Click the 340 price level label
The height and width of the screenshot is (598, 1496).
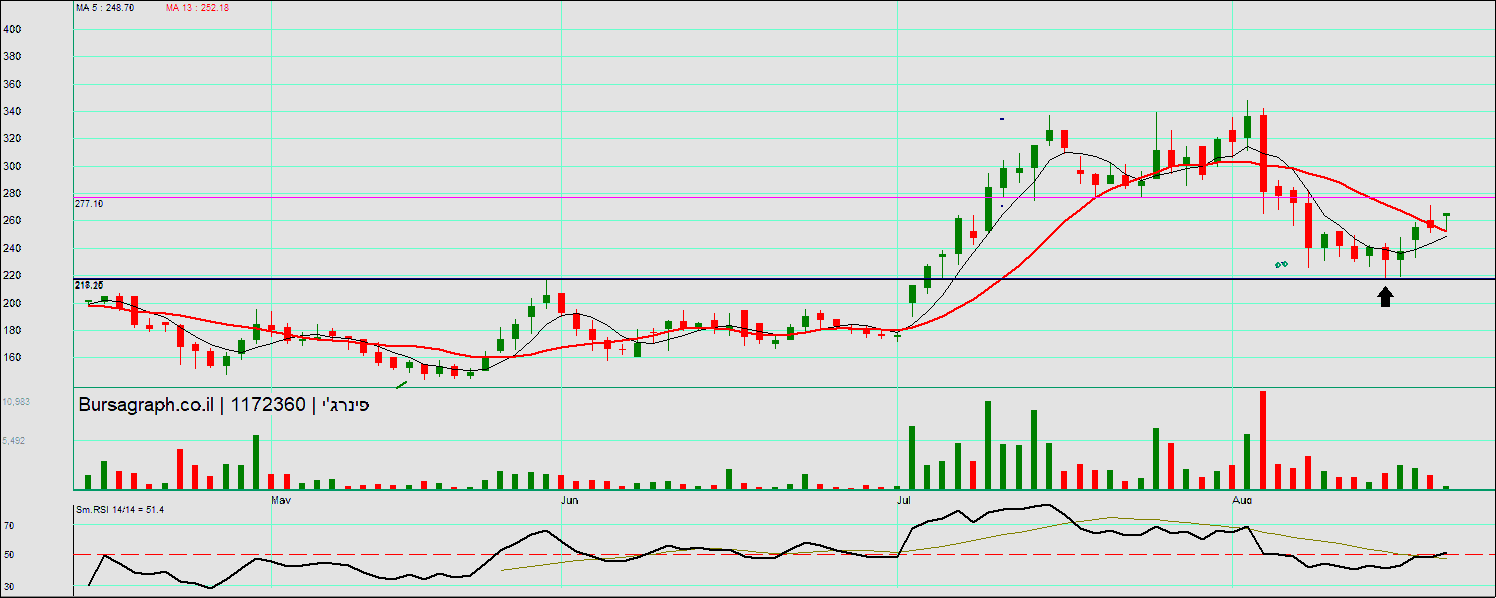[x=13, y=111]
